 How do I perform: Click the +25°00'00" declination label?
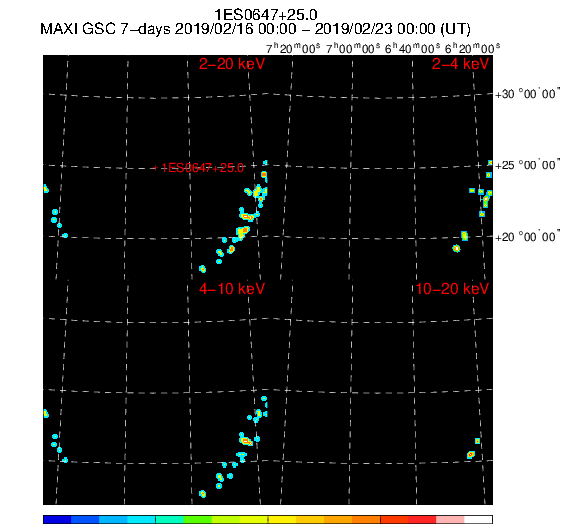[528, 165]
